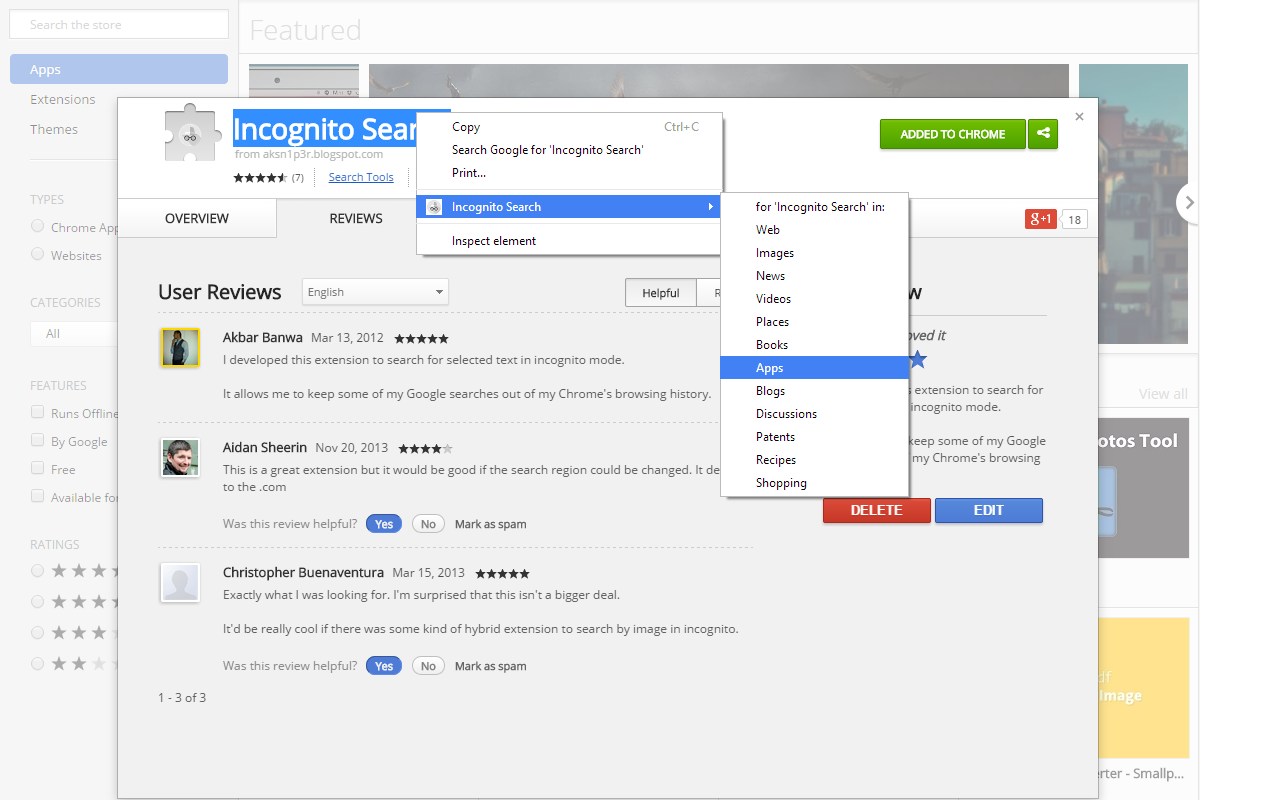Screen dimensions: 1280x800
Task: Click Aidan Sheerin's avatar
Action: click(180, 458)
